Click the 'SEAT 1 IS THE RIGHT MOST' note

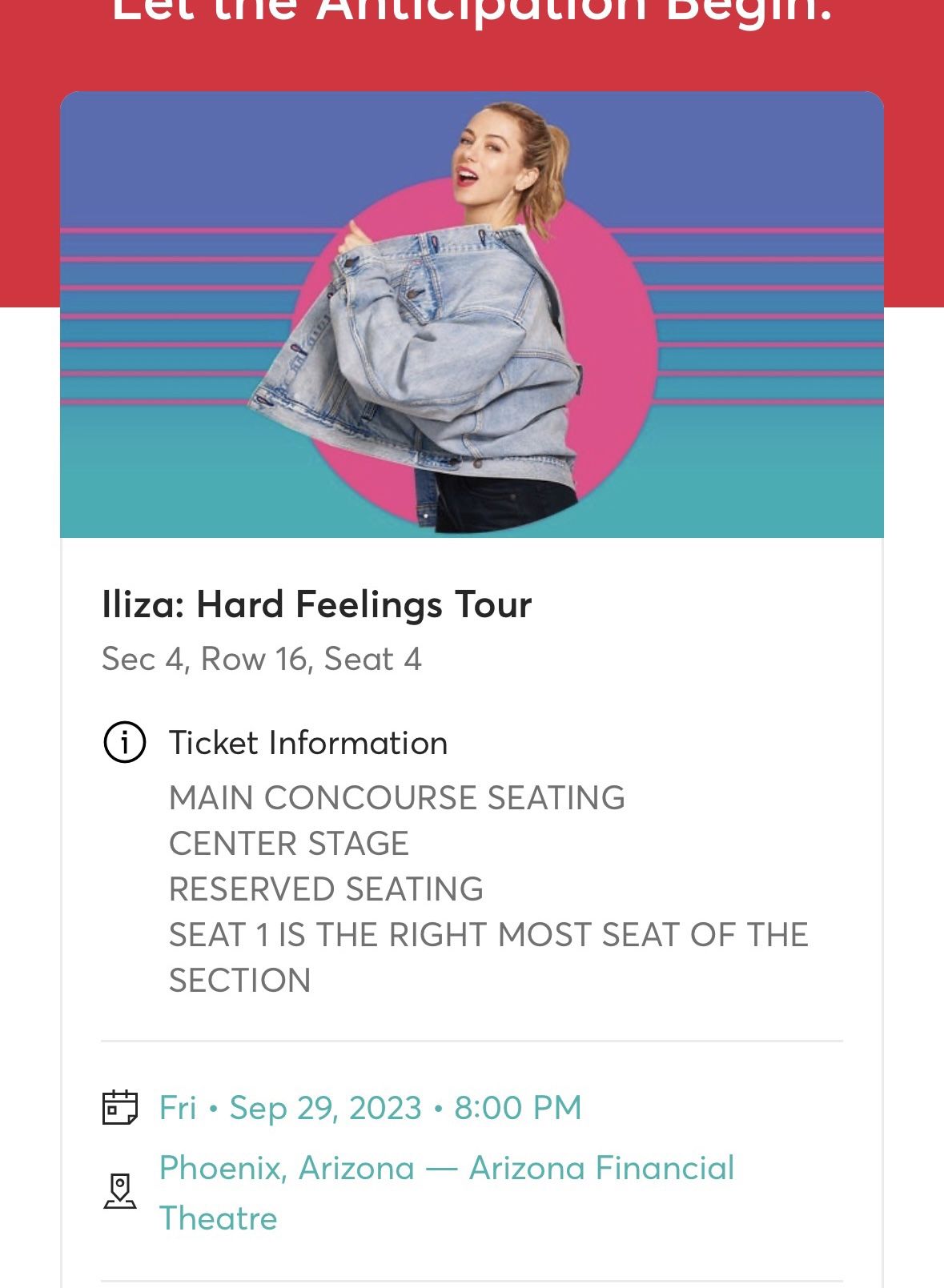click(x=488, y=934)
